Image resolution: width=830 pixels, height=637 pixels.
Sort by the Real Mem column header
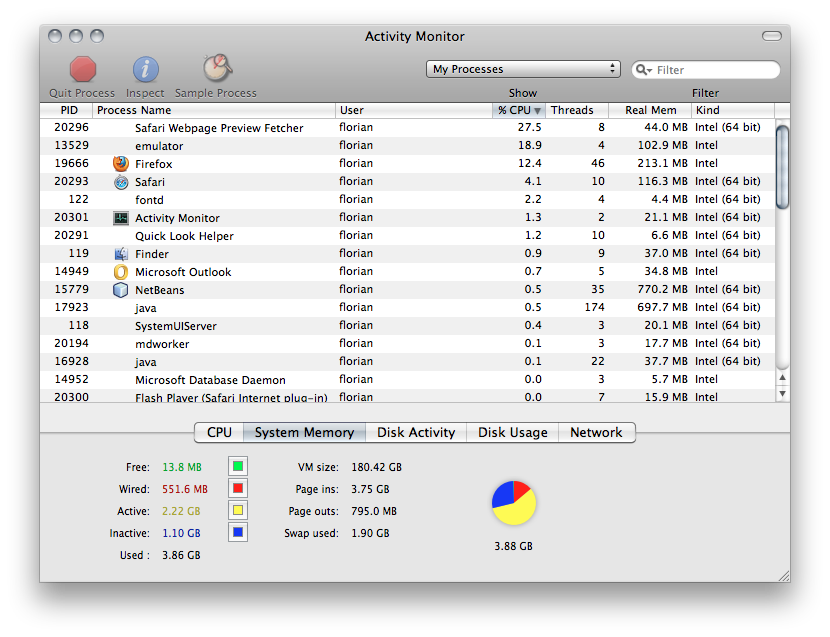[650, 110]
